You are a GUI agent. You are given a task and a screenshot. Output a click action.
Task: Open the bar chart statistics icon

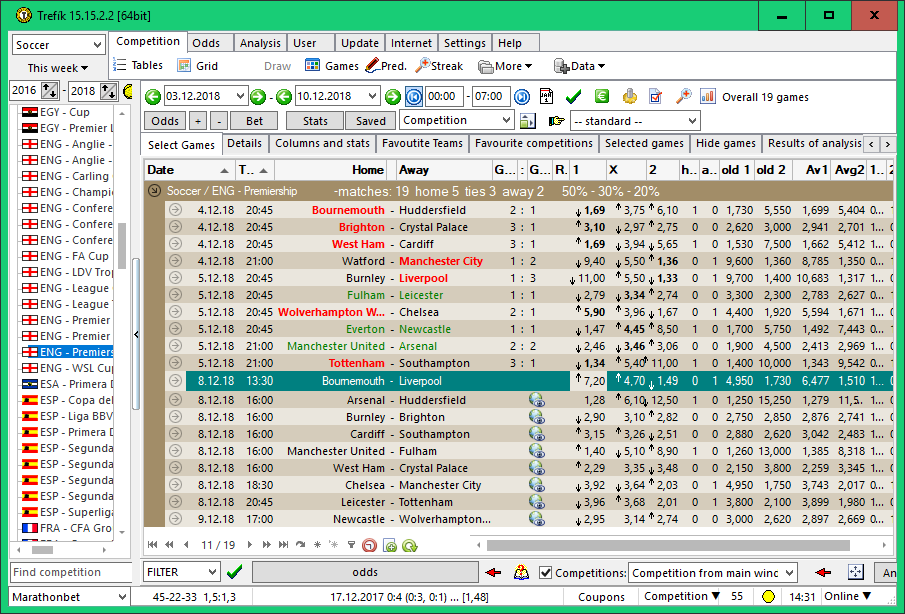pyautogui.click(x=708, y=97)
